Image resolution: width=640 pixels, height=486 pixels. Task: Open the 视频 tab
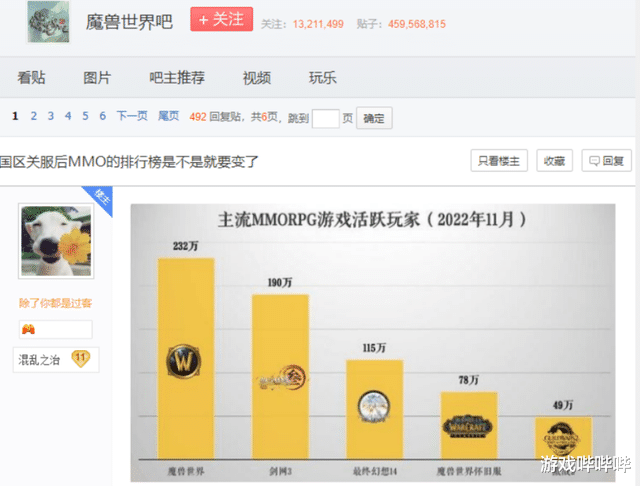257,78
